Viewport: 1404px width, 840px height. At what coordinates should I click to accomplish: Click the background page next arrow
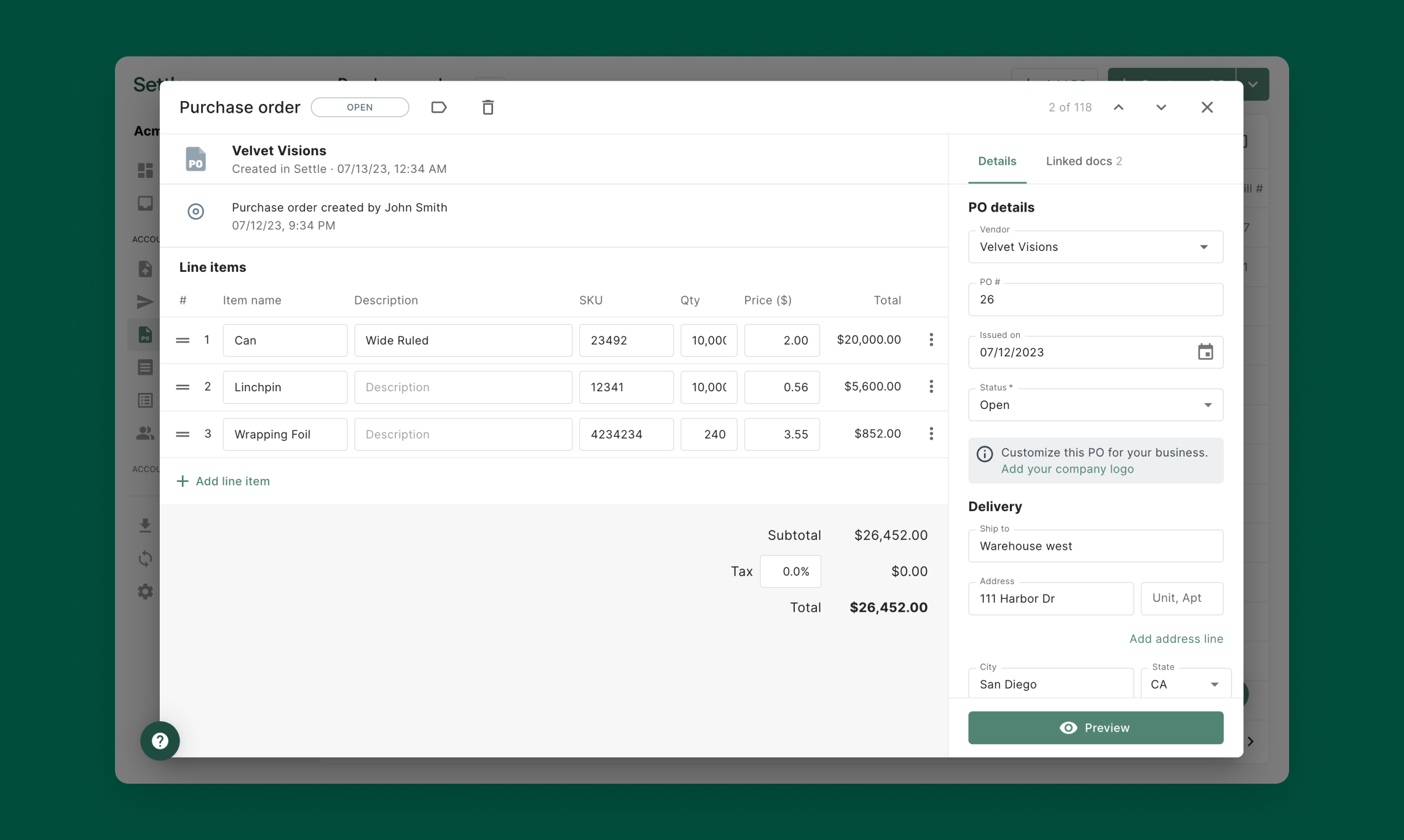click(1250, 741)
